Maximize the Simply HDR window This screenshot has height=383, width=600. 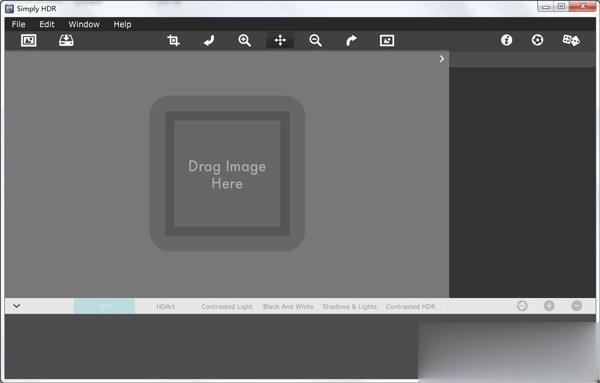point(561,6)
